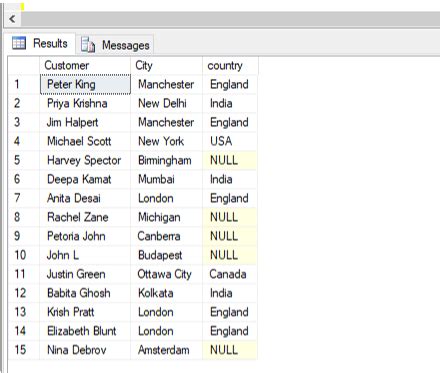The image size is (444, 373).
Task: Click London city in Anita Desai row
Action: [x=166, y=198]
